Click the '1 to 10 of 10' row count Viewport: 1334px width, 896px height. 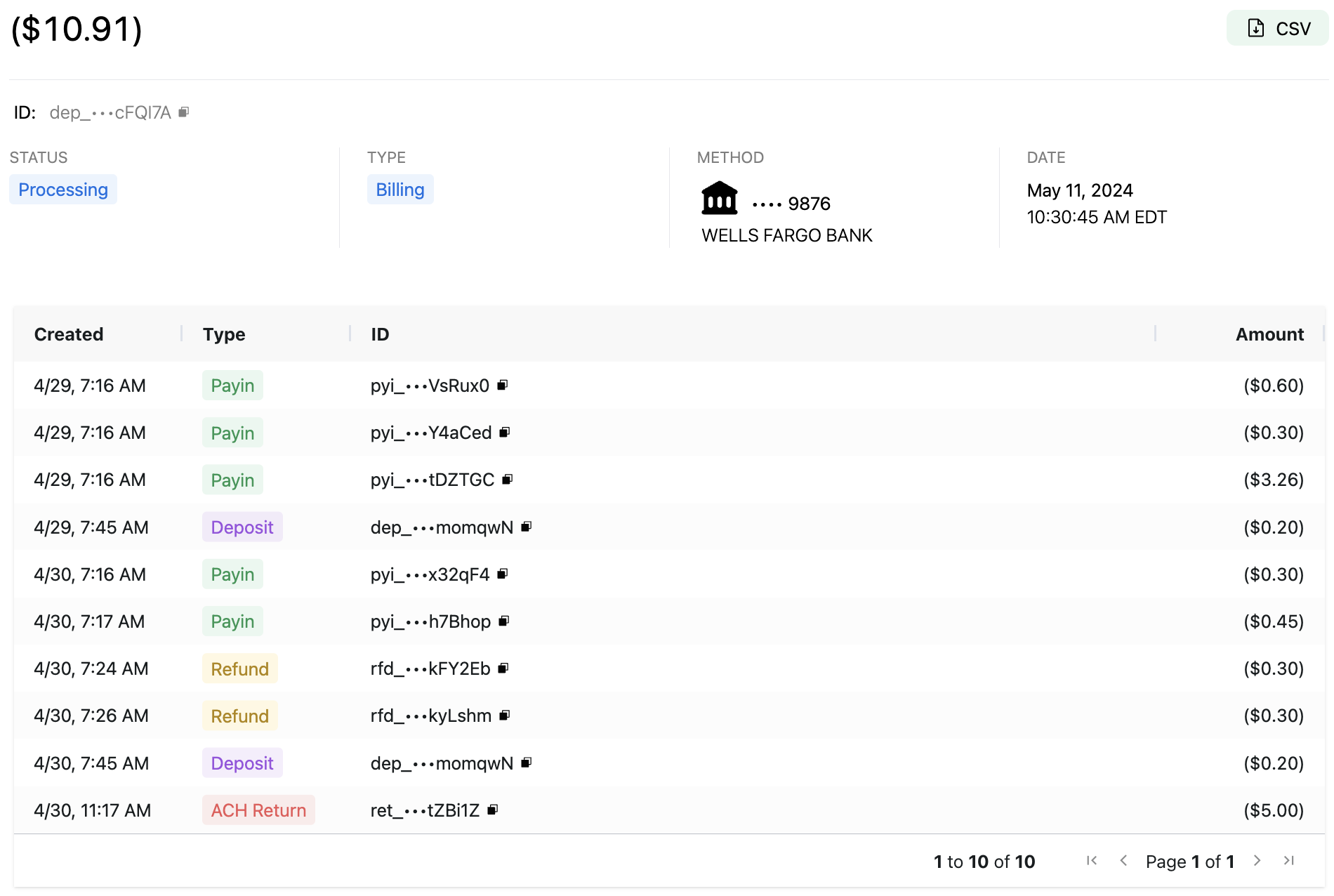pos(984,862)
